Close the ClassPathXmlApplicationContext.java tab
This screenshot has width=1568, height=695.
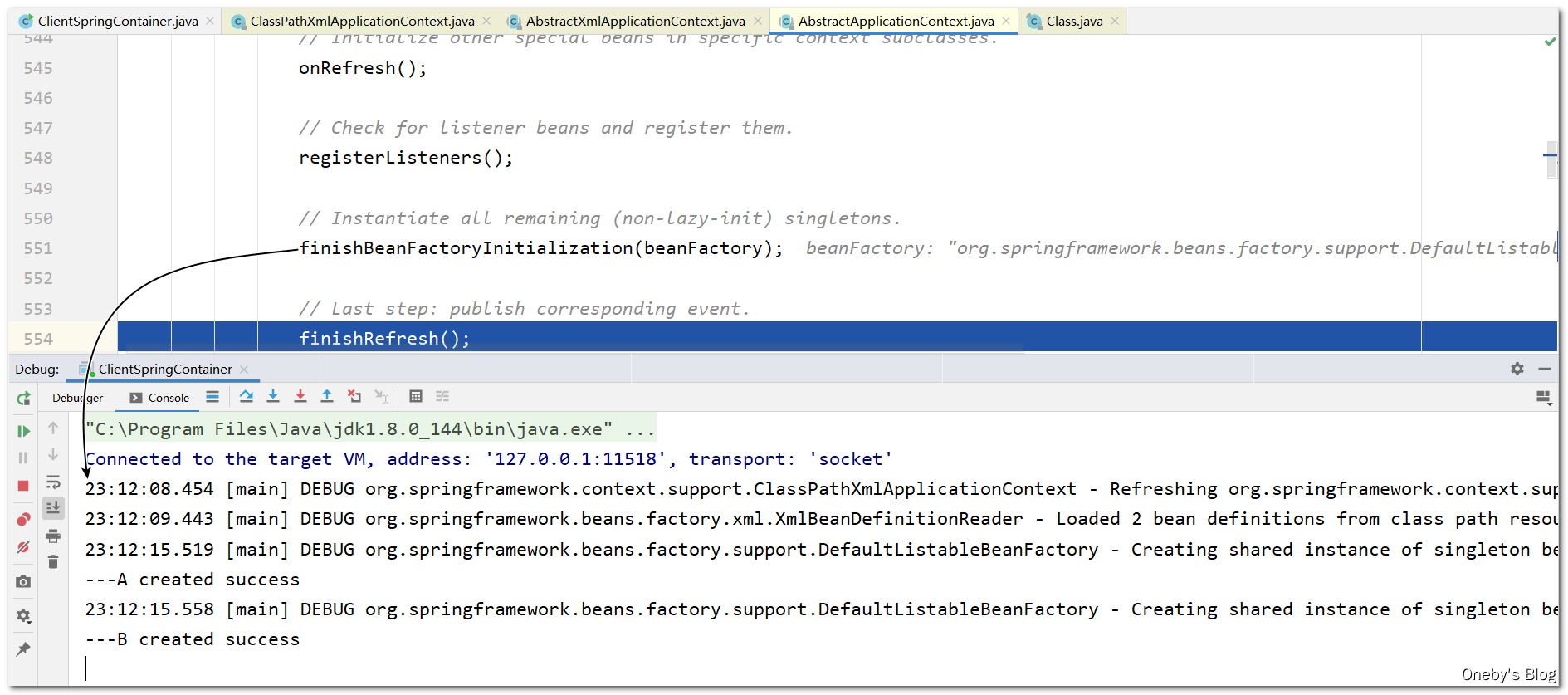pos(486,22)
